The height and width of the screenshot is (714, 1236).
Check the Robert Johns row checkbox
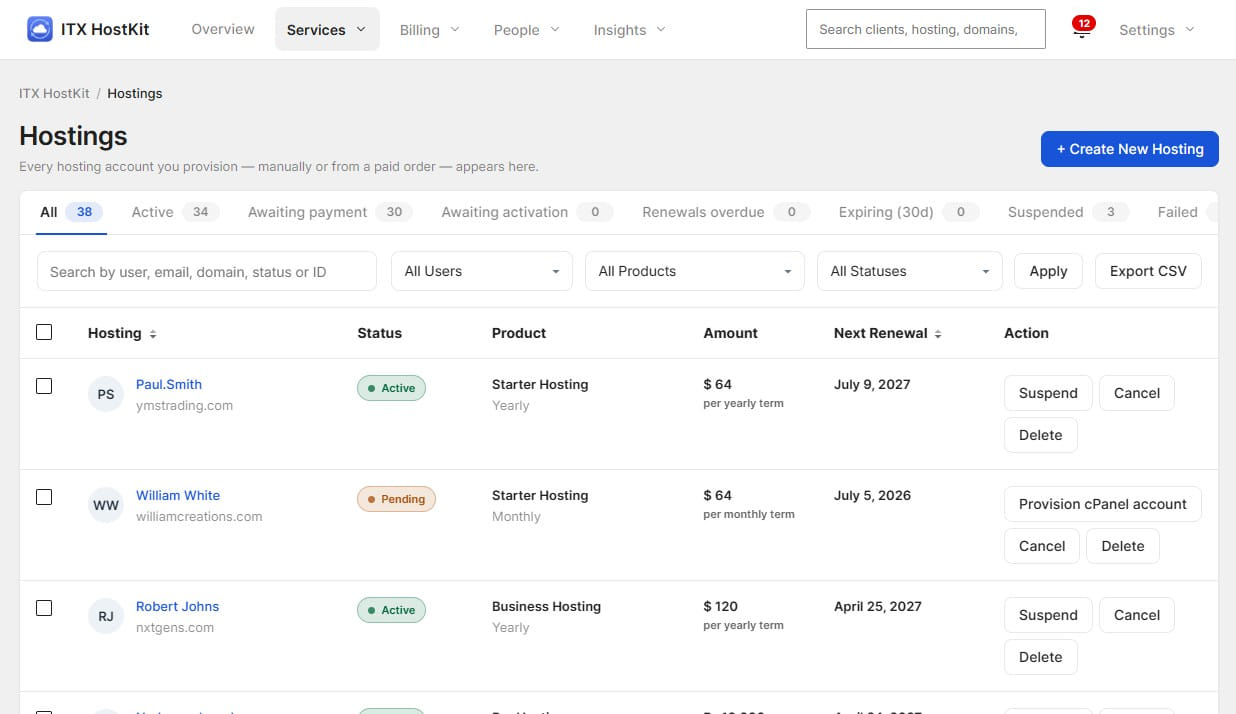pos(44,608)
